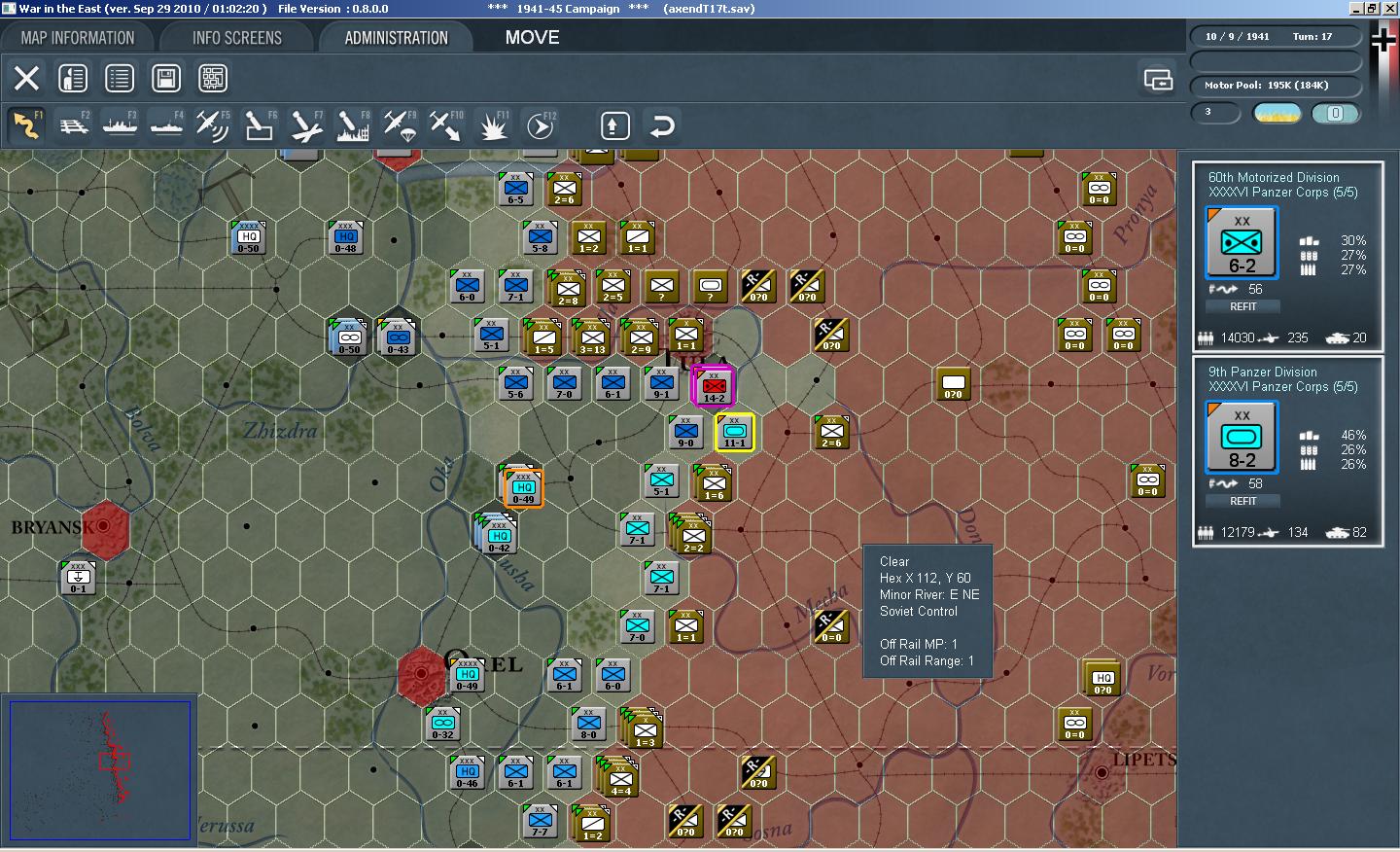Click REFIT under 9th Panzer Division

pyautogui.click(x=1242, y=501)
